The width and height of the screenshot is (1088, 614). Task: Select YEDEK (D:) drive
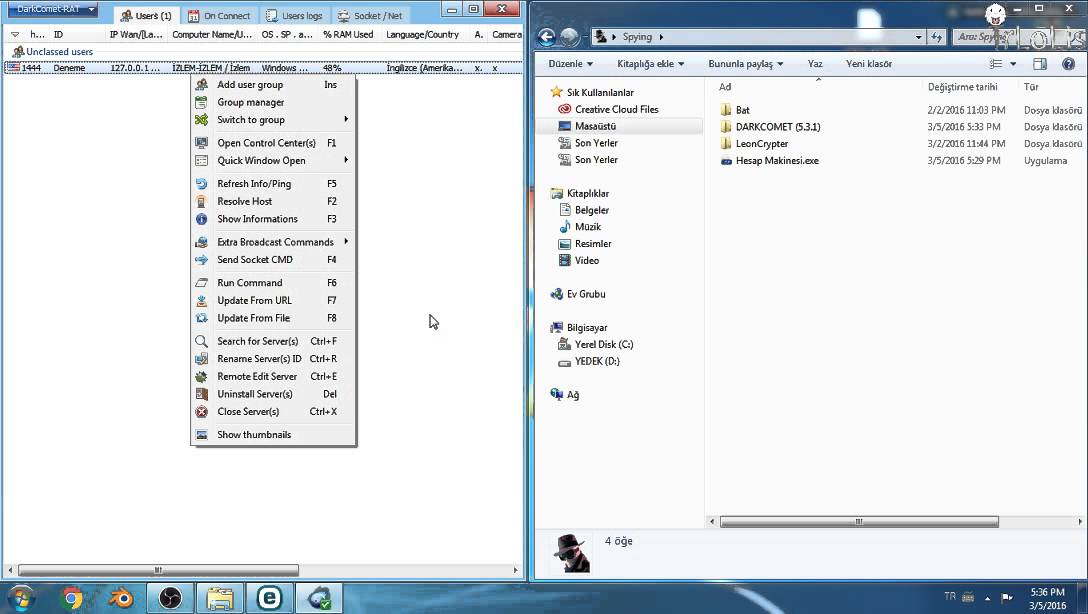[x=597, y=361]
